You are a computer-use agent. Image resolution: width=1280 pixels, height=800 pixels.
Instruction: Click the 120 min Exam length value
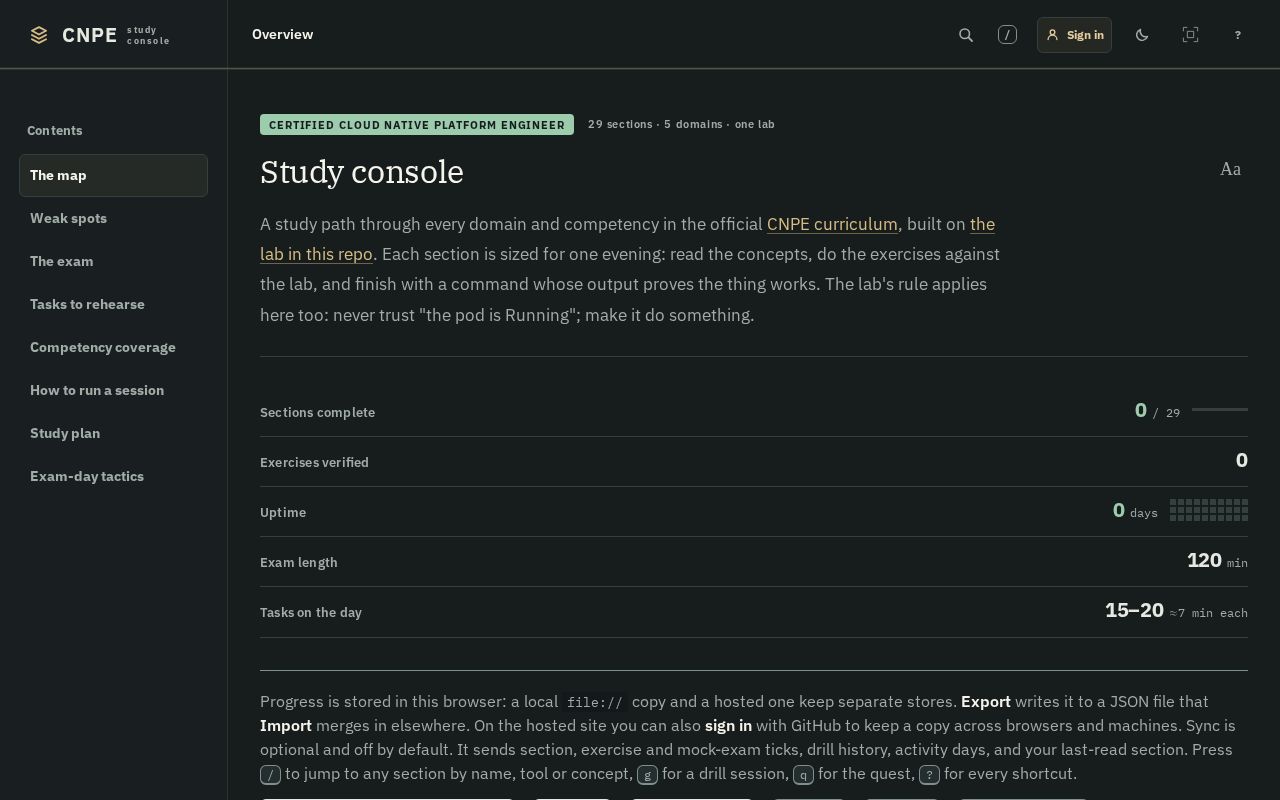click(1217, 560)
